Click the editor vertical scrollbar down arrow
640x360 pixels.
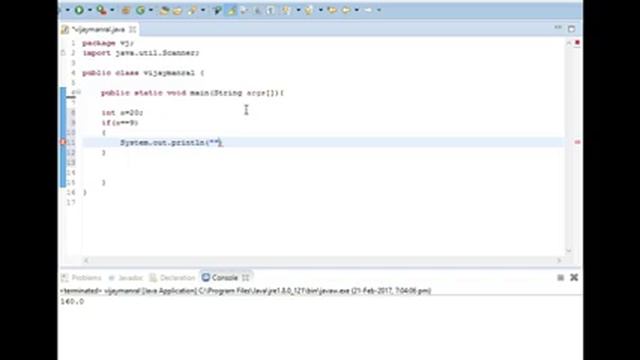pos(569,251)
